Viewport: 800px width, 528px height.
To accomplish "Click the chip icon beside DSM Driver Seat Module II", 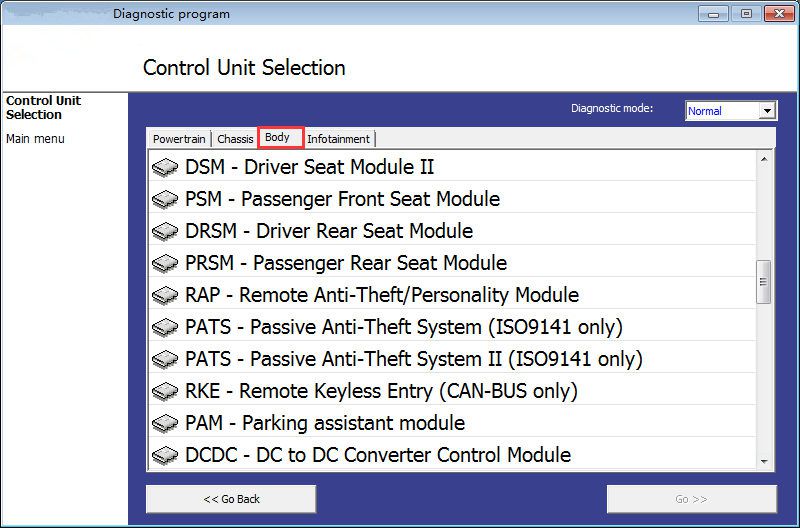I will [165, 167].
